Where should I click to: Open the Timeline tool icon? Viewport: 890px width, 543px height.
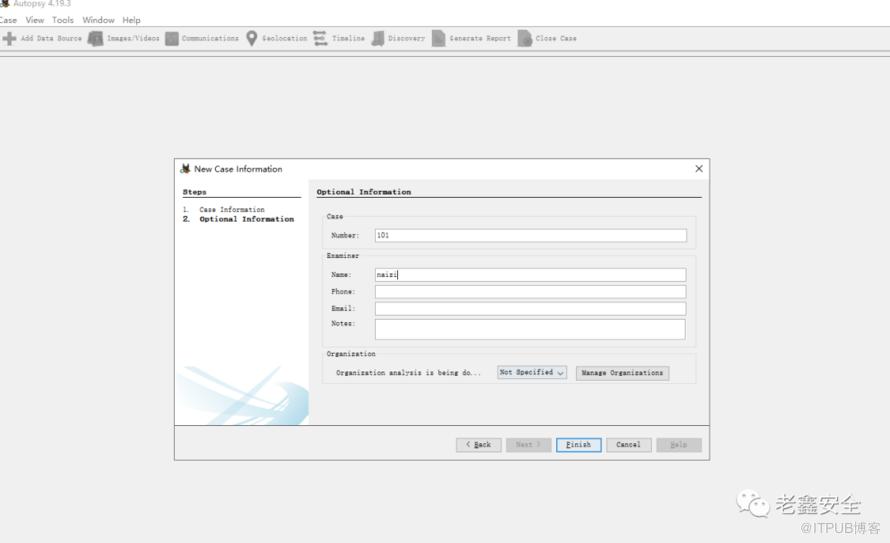(320, 39)
